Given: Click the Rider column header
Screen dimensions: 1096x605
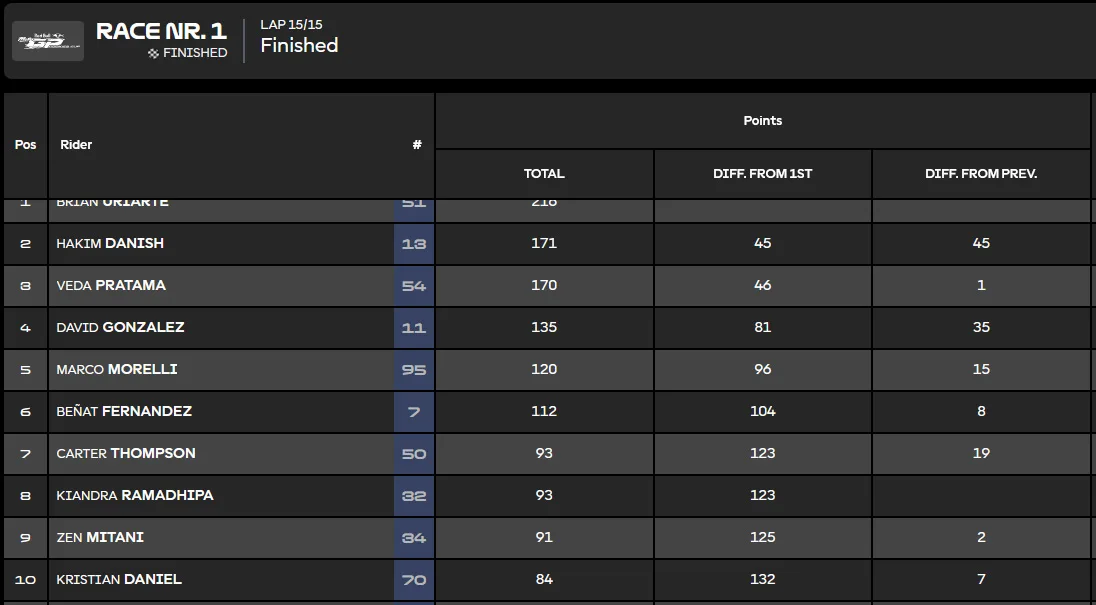Looking at the screenshot, I should [x=76, y=145].
